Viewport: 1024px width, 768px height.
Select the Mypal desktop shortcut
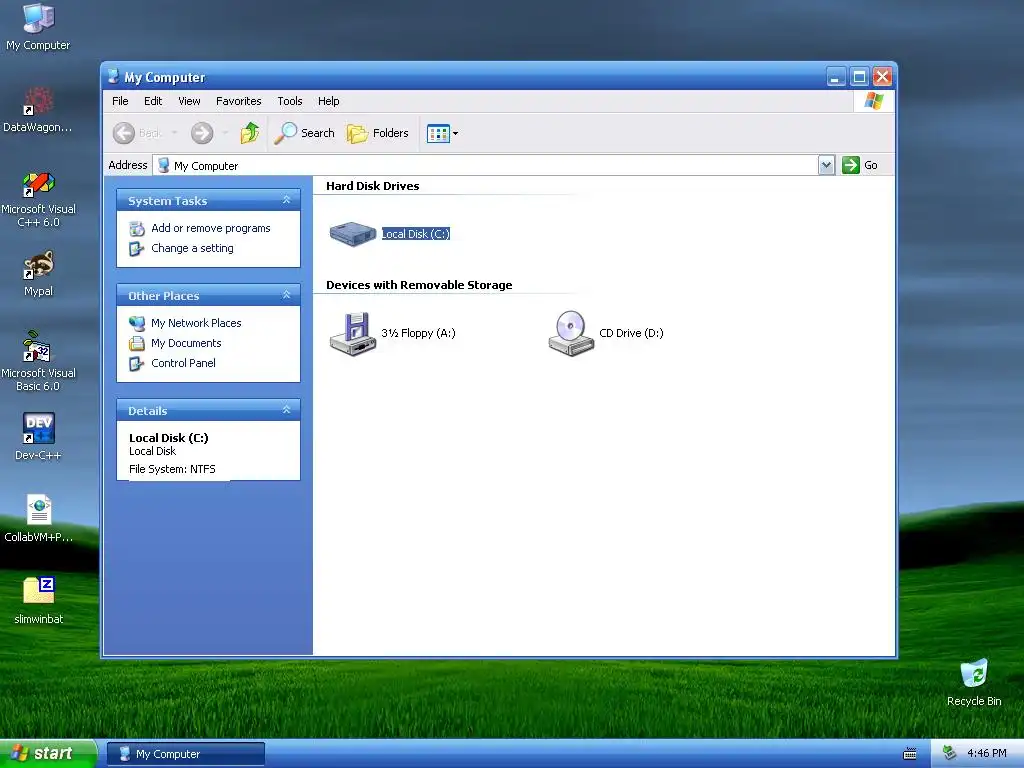38,274
